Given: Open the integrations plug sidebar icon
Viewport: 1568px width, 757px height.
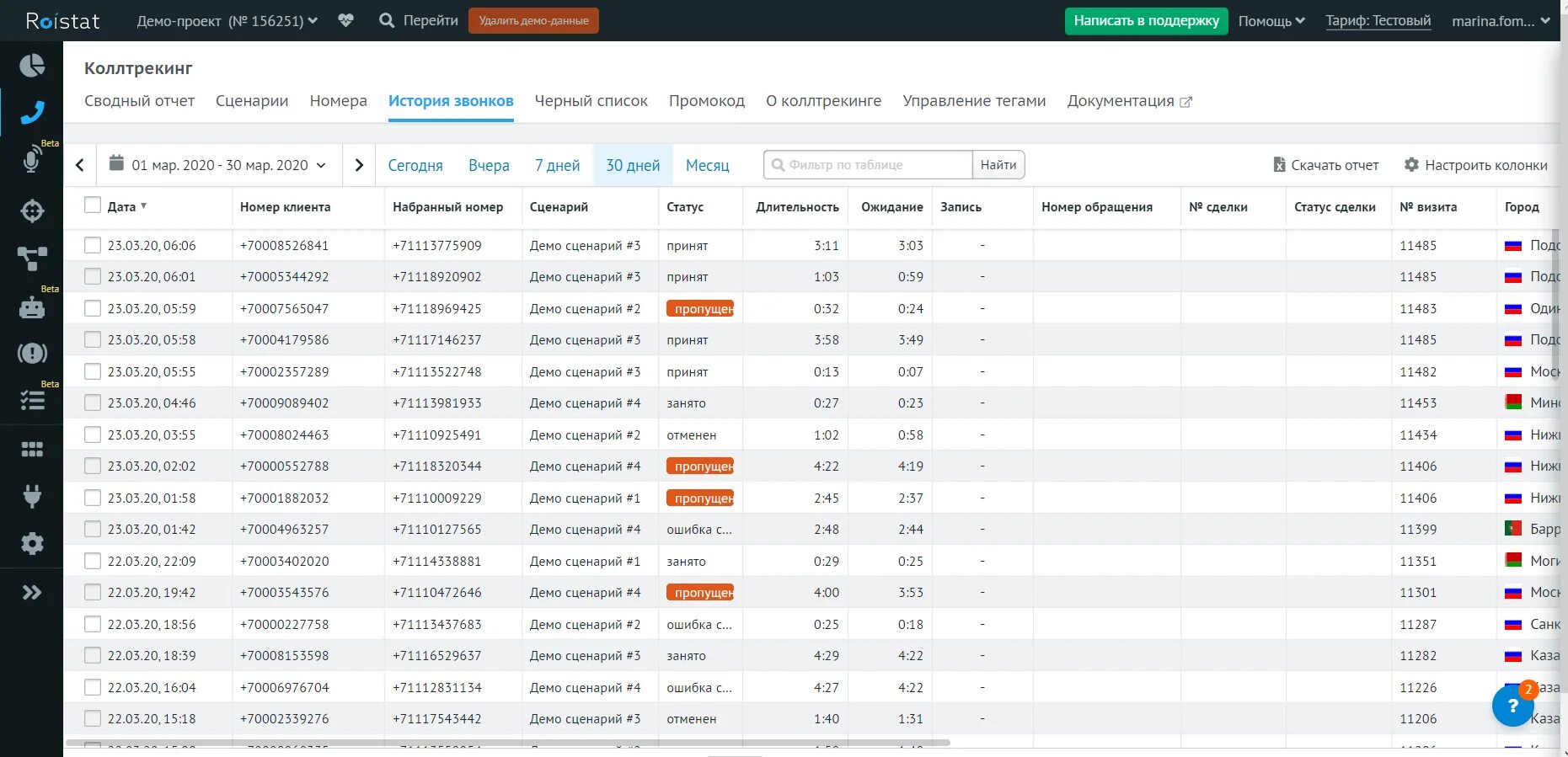Looking at the screenshot, I should pyautogui.click(x=32, y=496).
